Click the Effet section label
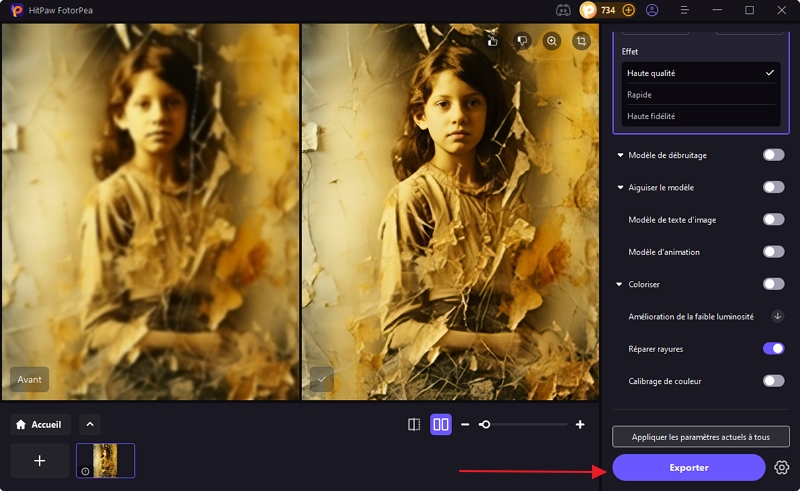This screenshot has width=800, height=491. click(x=630, y=52)
